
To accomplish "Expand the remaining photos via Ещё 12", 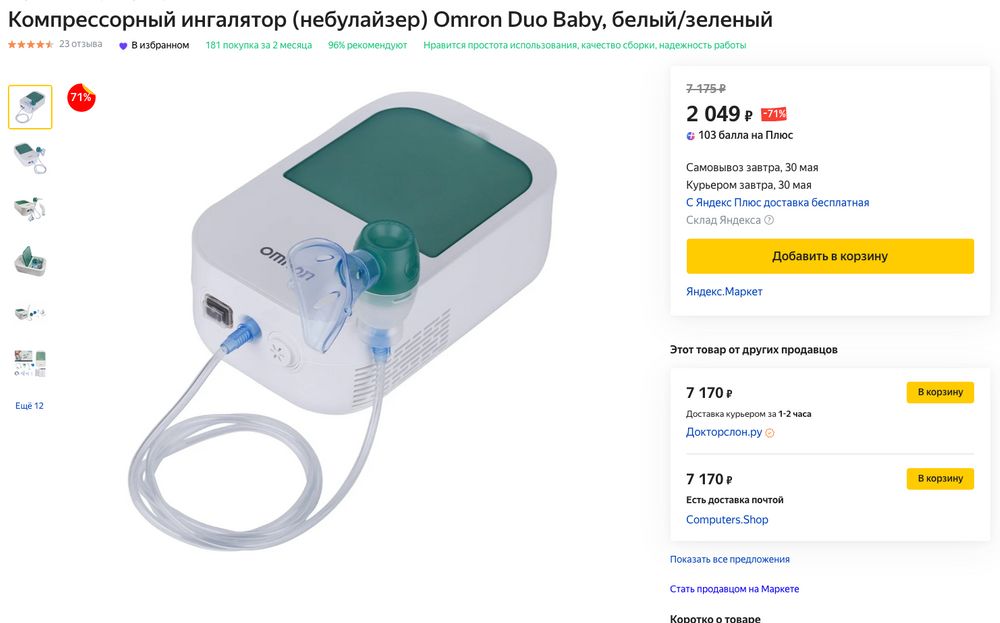I will click(30, 406).
